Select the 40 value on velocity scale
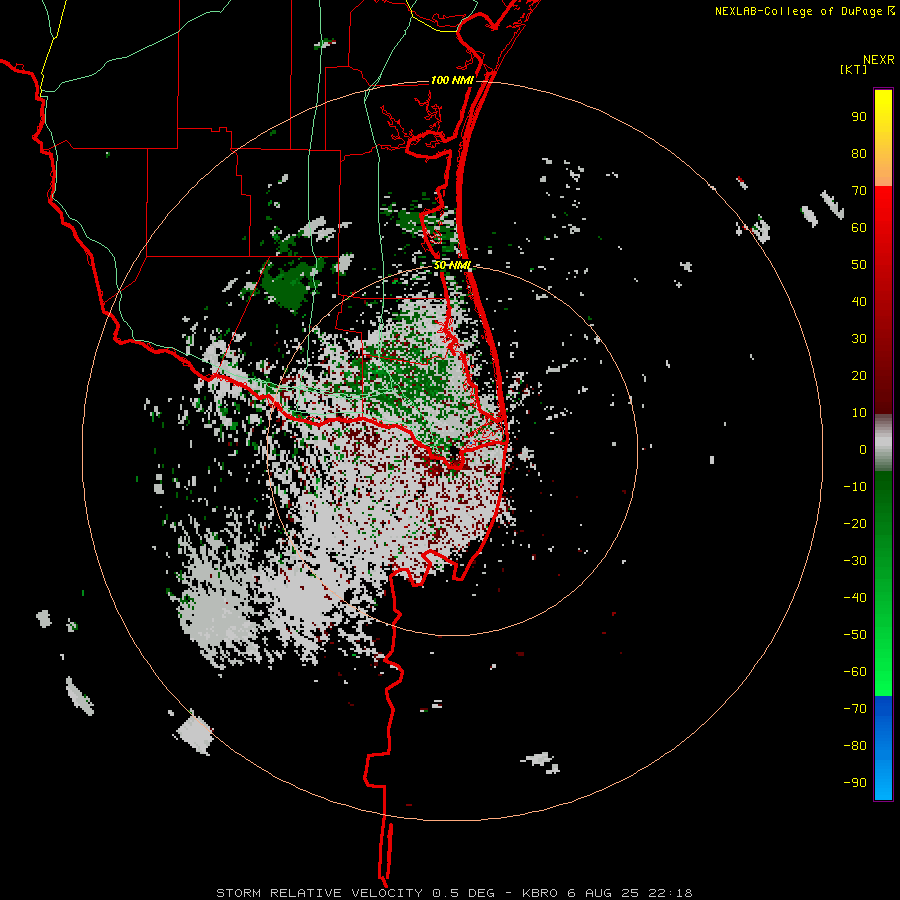Image resolution: width=900 pixels, height=900 pixels. tap(859, 302)
